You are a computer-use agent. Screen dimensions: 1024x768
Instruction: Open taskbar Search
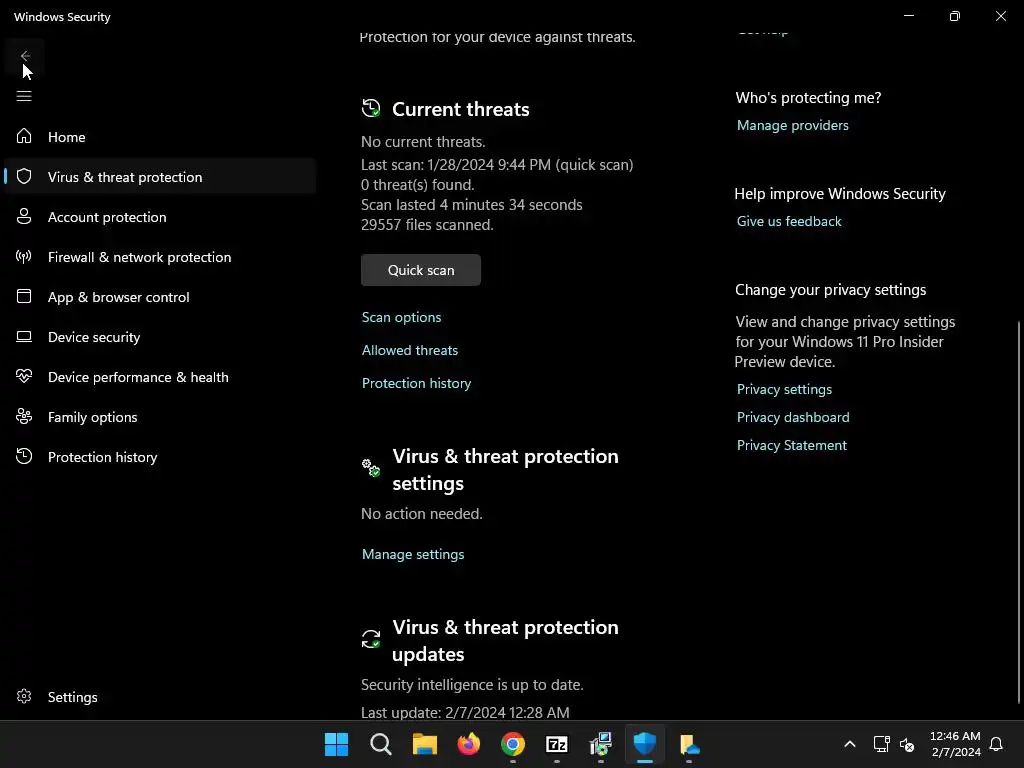381,744
